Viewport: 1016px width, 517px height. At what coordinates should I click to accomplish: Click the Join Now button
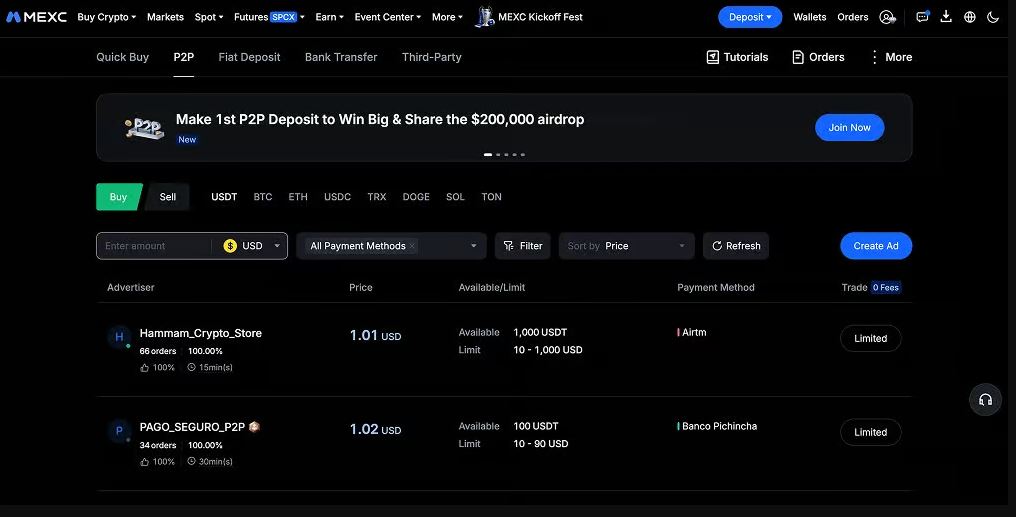pyautogui.click(x=849, y=128)
